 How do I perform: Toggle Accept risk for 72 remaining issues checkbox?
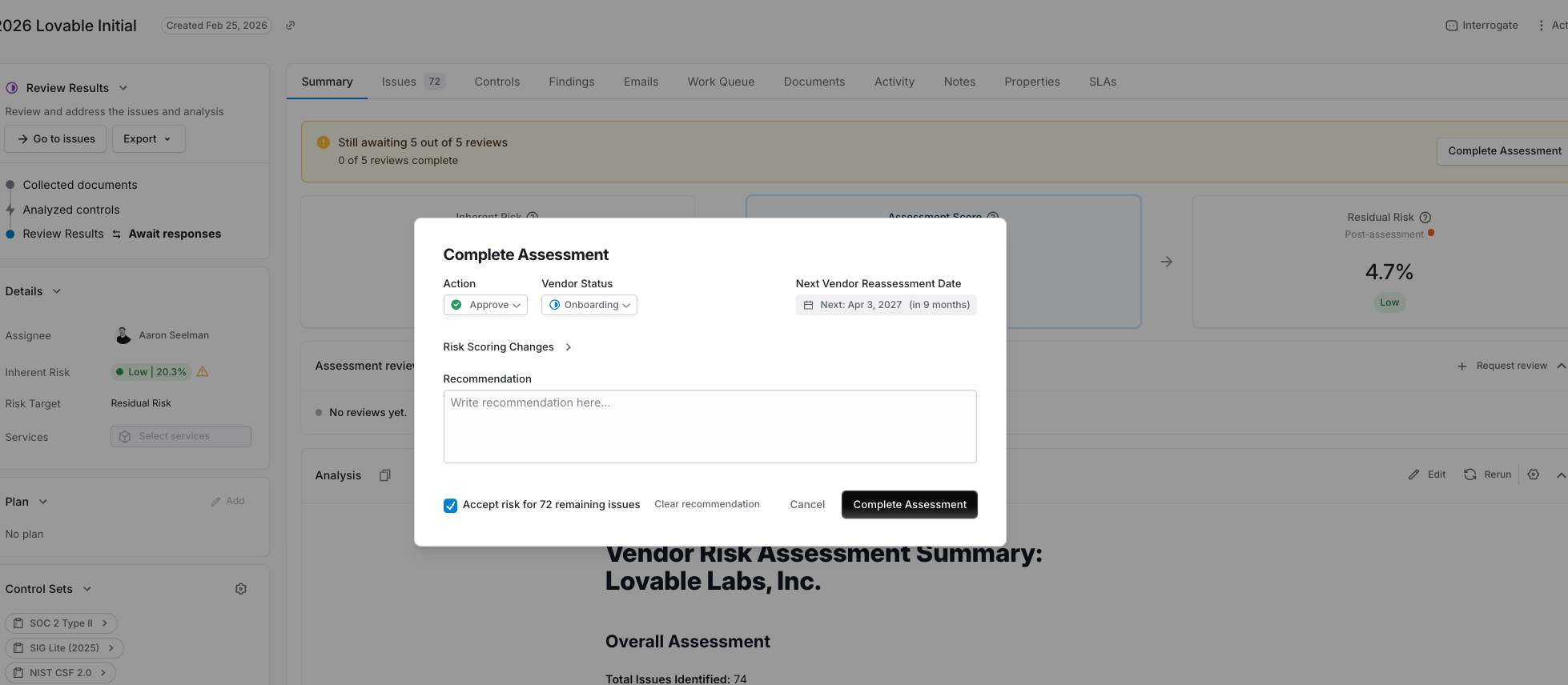pos(450,505)
